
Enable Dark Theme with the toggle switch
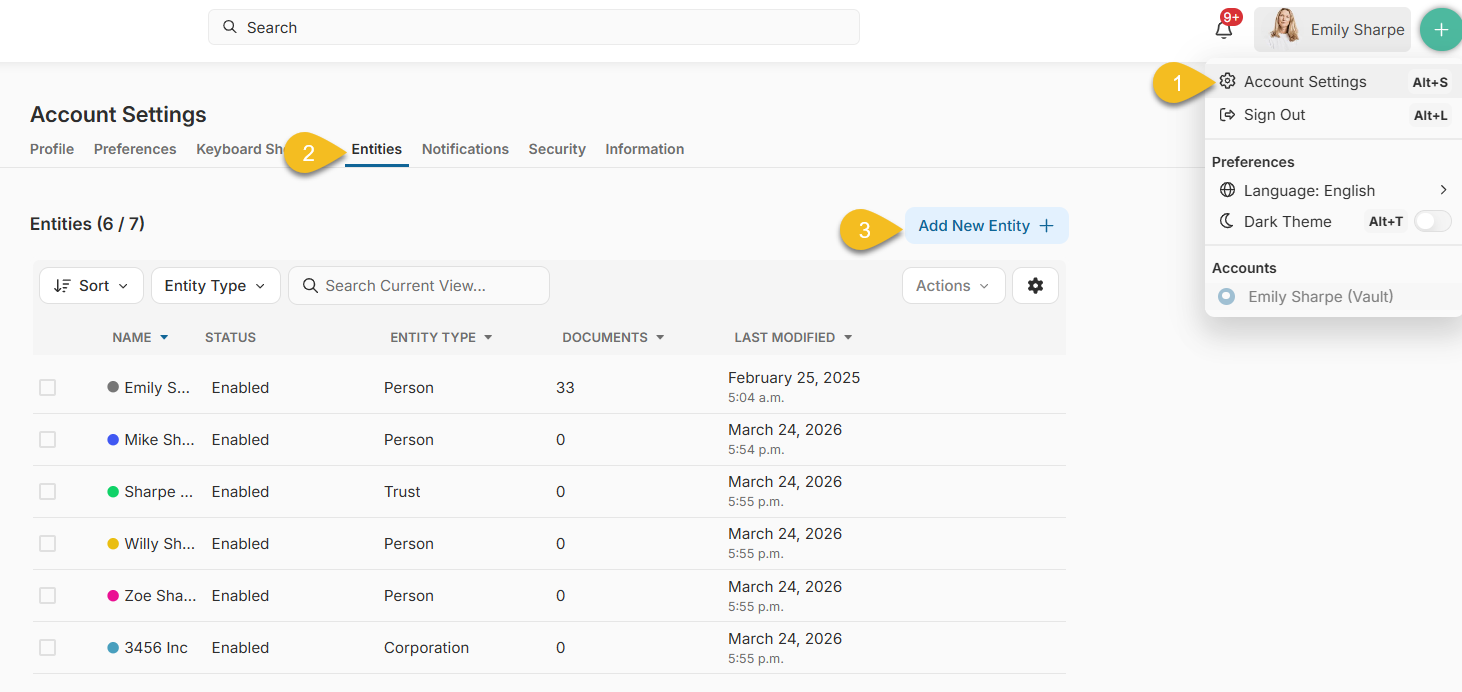coord(1432,221)
